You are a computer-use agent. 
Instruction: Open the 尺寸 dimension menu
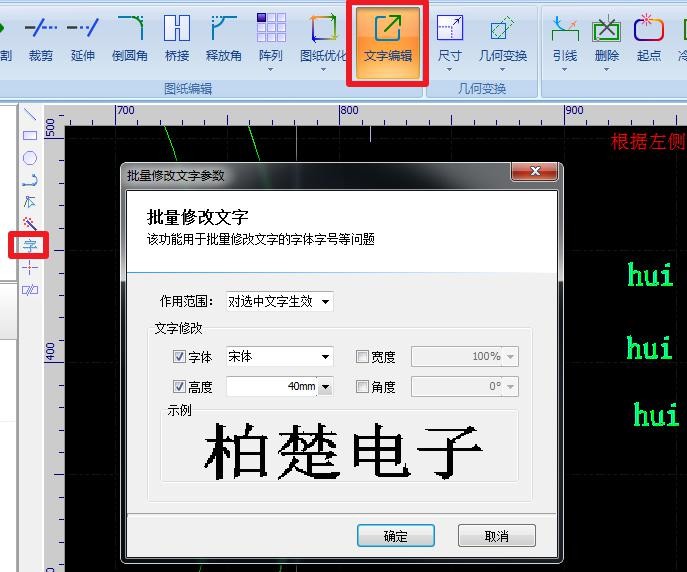pos(450,38)
